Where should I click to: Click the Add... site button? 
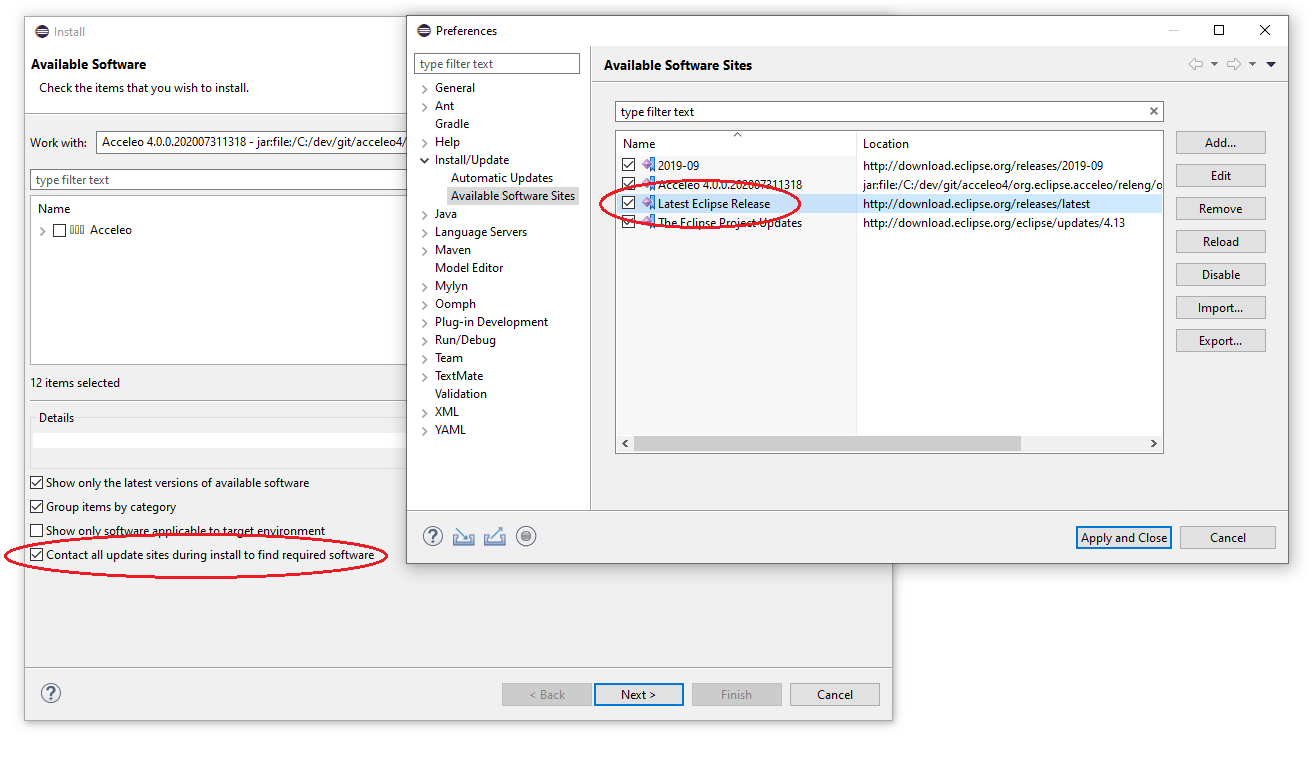pyautogui.click(x=1220, y=143)
